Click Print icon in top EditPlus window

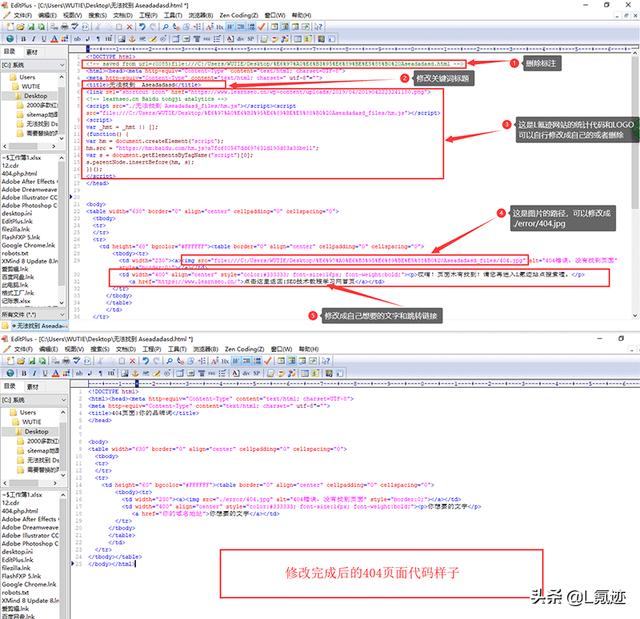(x=64, y=27)
